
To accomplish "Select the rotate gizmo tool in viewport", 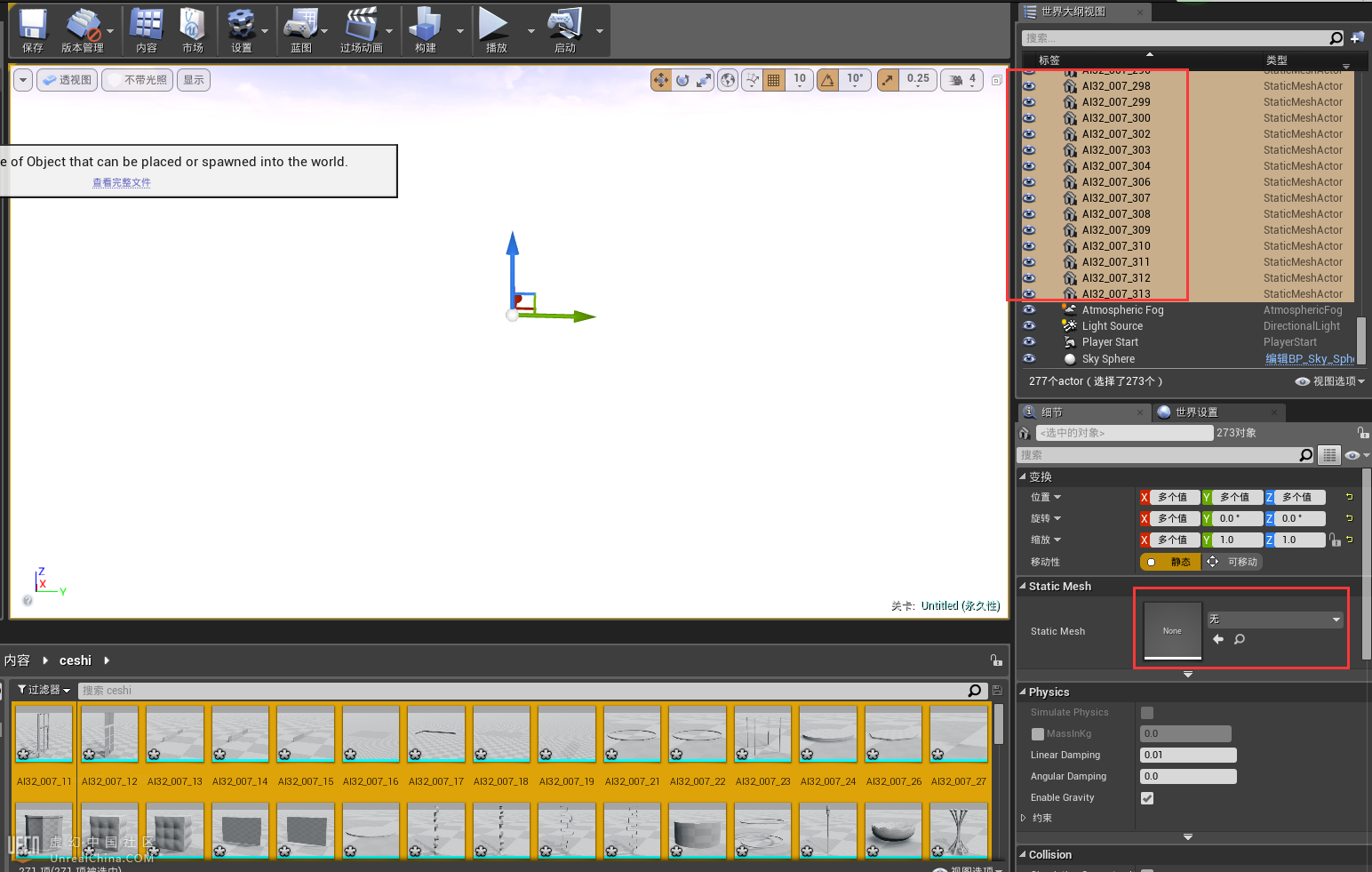I will 682,80.
